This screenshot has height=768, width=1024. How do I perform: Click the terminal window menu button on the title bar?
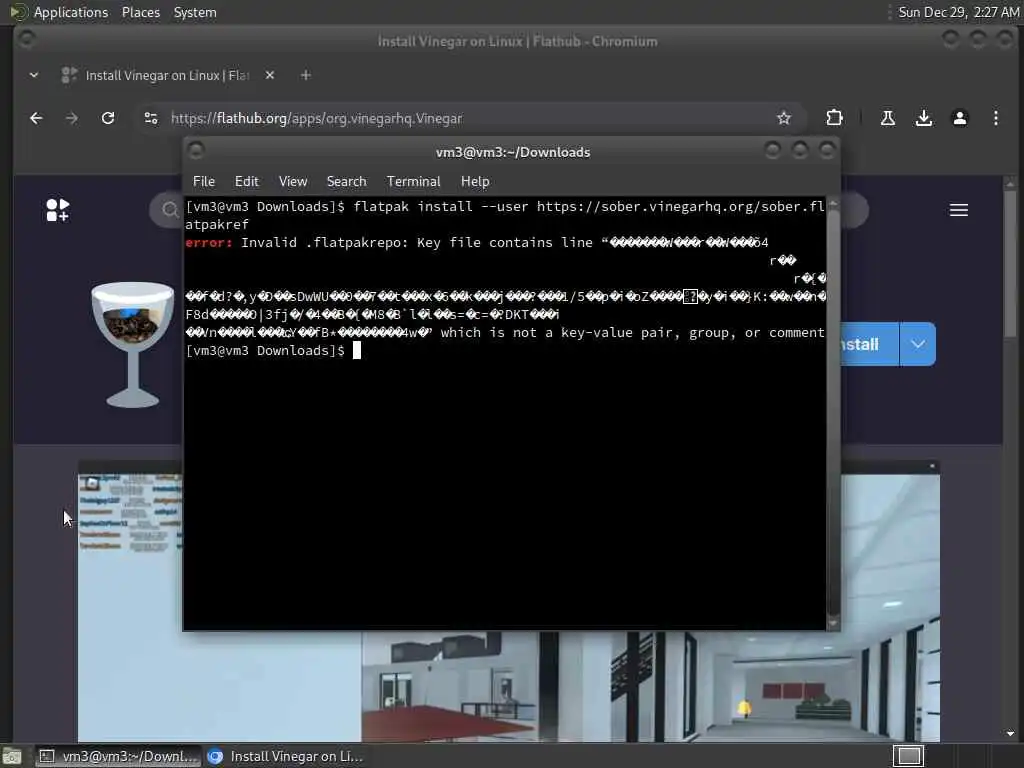coord(196,151)
